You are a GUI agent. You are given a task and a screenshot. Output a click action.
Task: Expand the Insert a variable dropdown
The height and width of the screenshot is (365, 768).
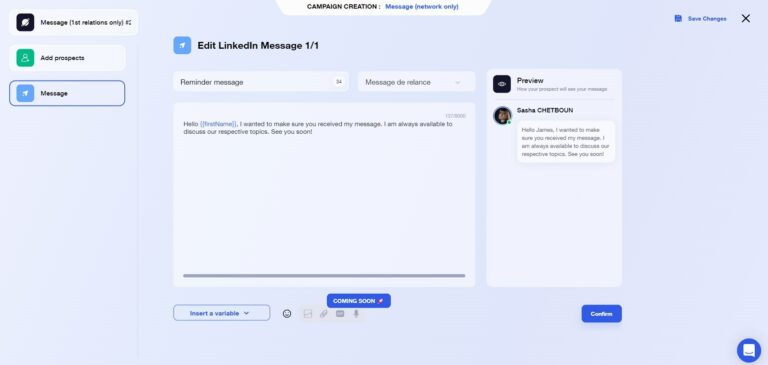(x=221, y=313)
